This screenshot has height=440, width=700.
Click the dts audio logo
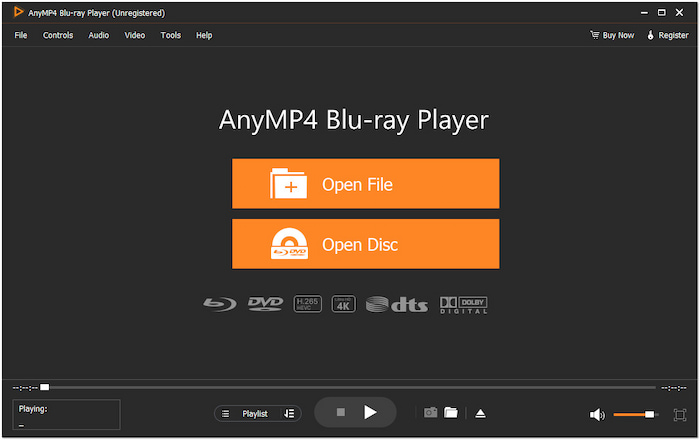coord(396,304)
